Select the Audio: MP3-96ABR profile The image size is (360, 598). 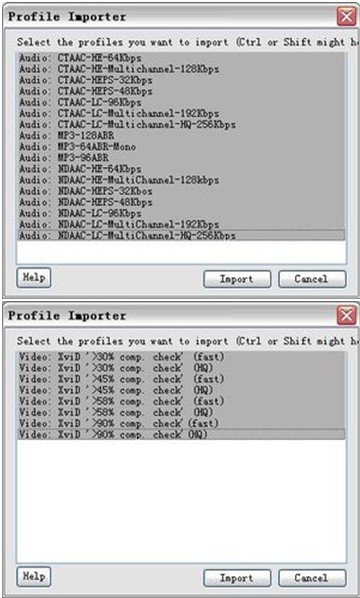pyautogui.click(x=180, y=158)
